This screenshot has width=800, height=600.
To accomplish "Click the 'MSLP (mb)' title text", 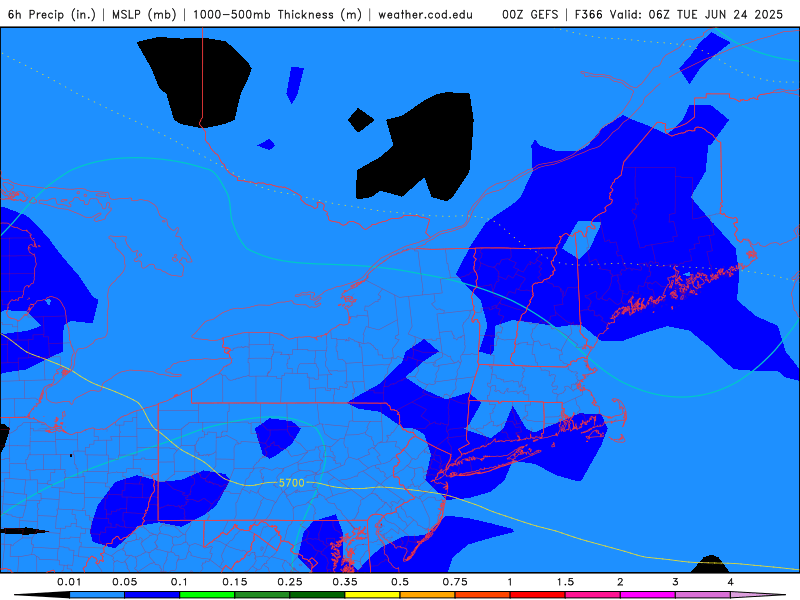I will [x=144, y=14].
